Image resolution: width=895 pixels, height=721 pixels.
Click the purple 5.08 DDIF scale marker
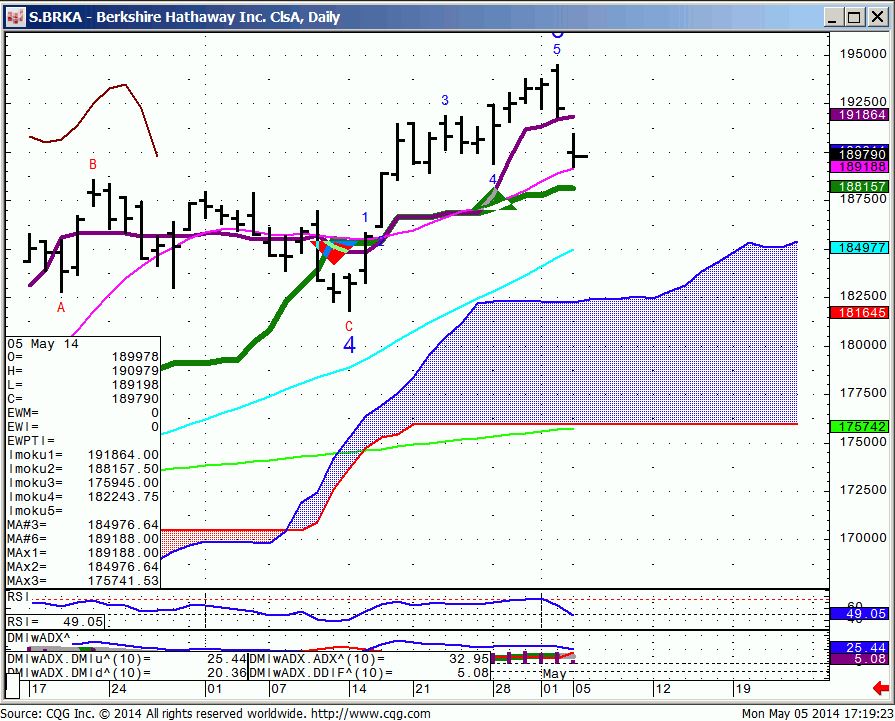point(859,659)
